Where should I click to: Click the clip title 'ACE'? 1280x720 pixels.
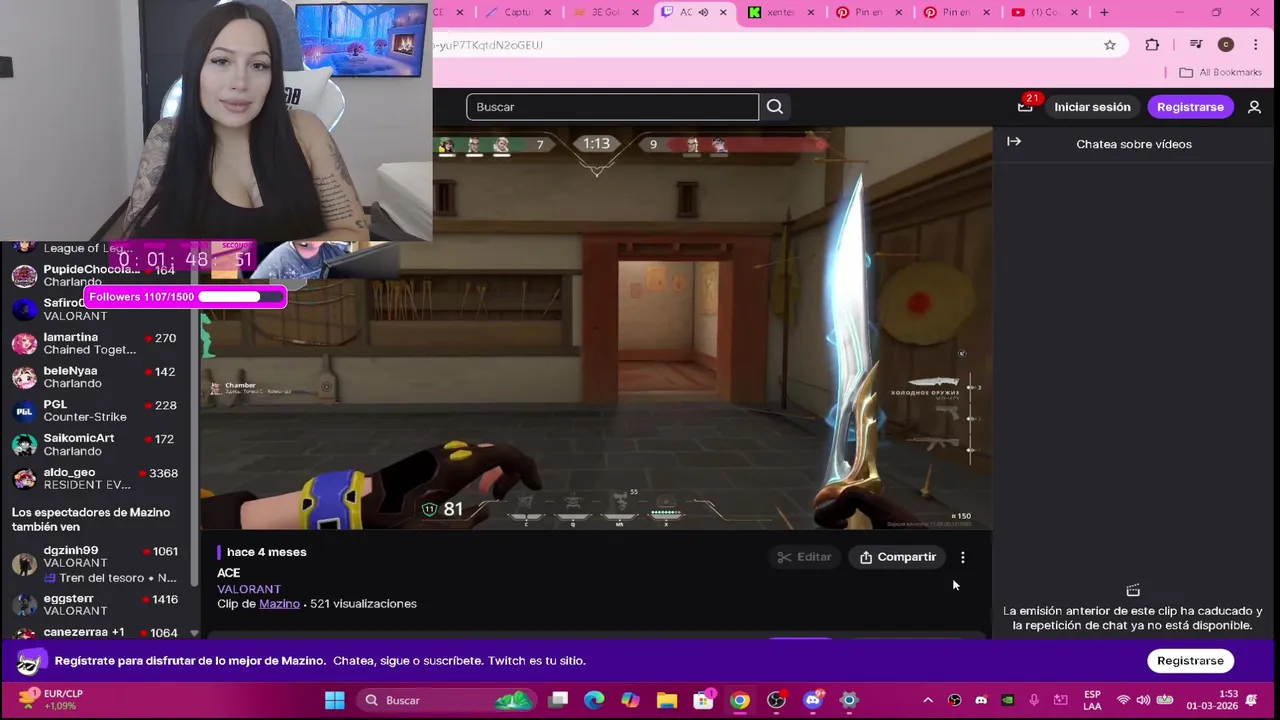(228, 573)
